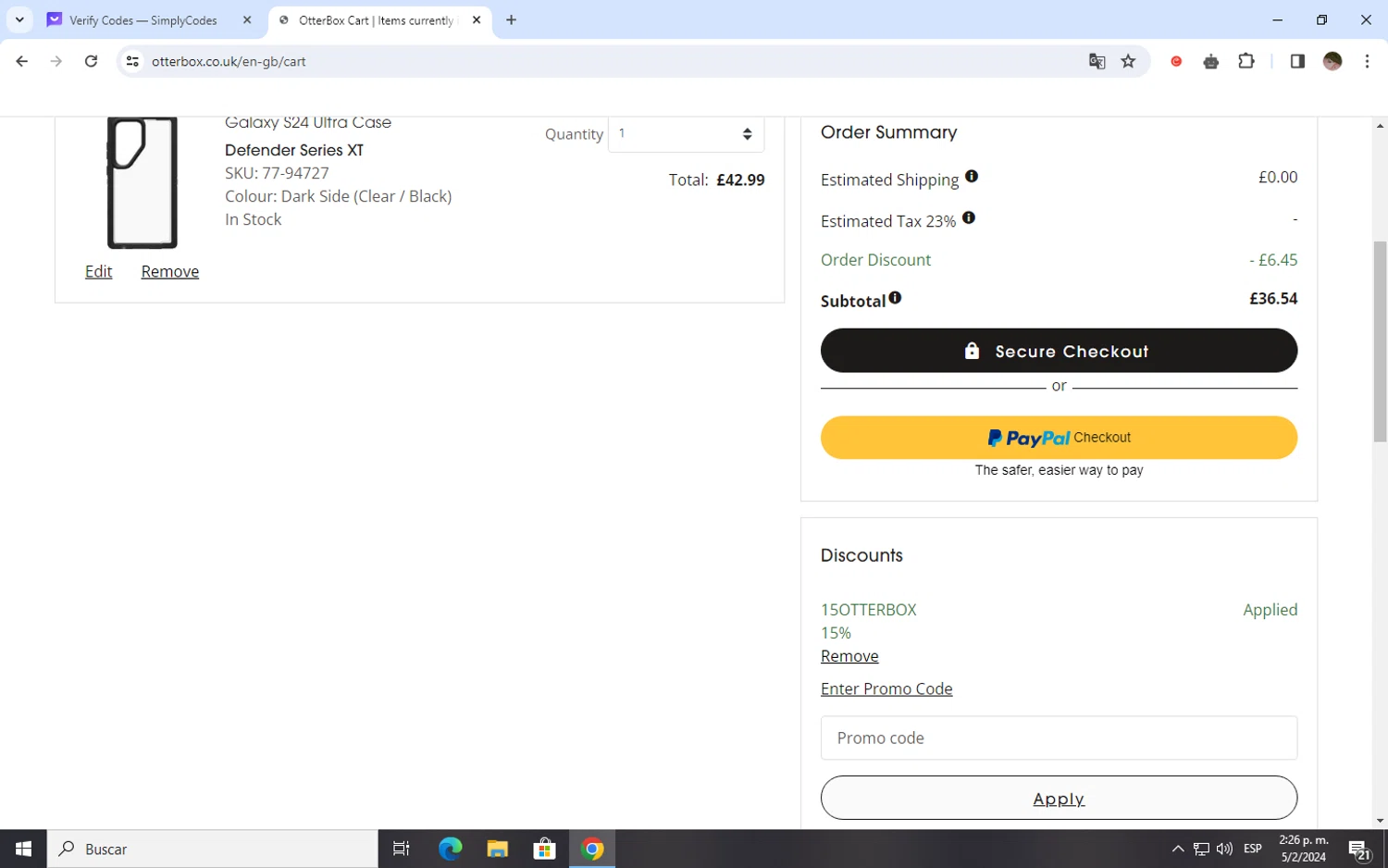Click the address bar URL
1388x868 pixels.
coord(229,61)
